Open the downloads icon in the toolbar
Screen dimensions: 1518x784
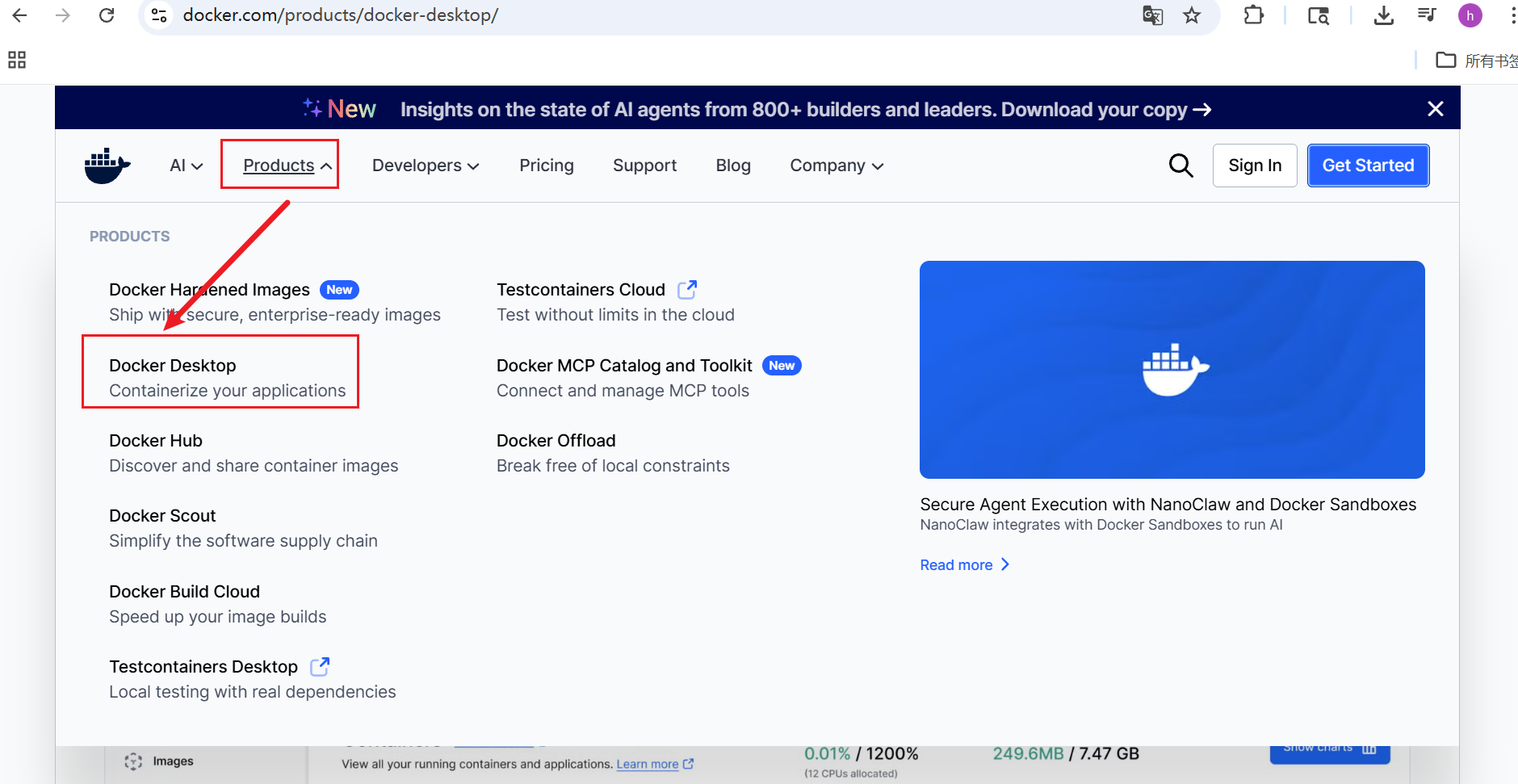click(x=1384, y=15)
